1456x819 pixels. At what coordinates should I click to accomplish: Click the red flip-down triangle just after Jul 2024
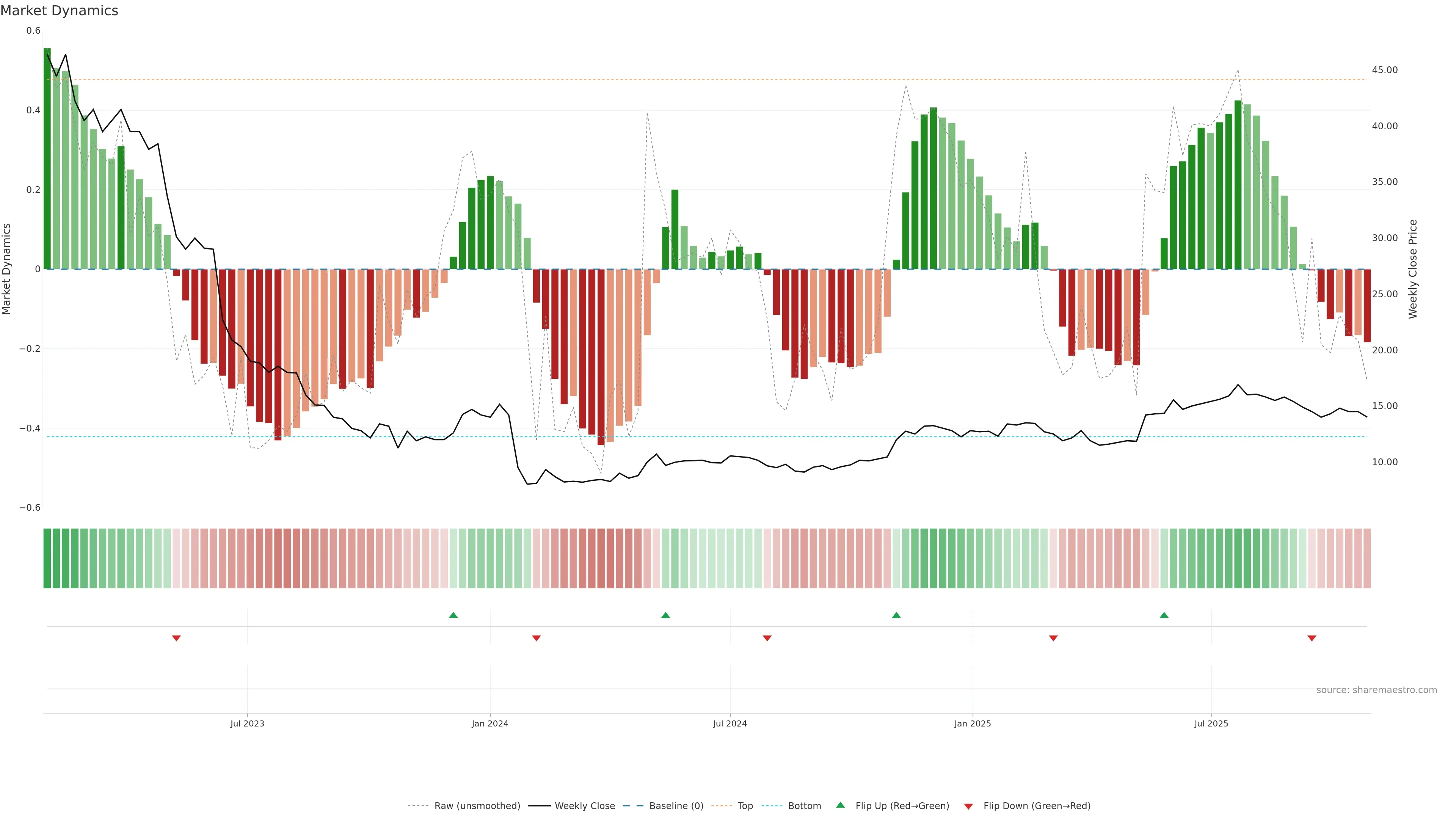767,638
